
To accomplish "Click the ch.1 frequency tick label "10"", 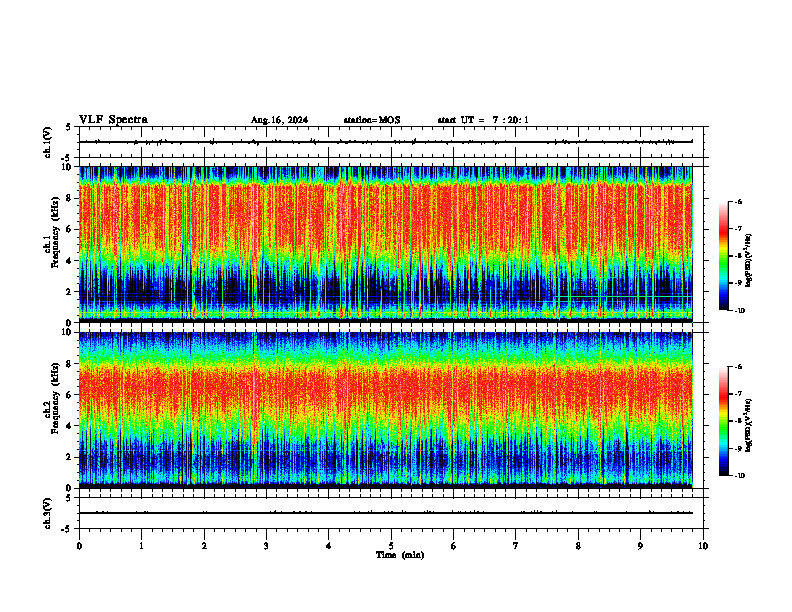I will pyautogui.click(x=68, y=167).
